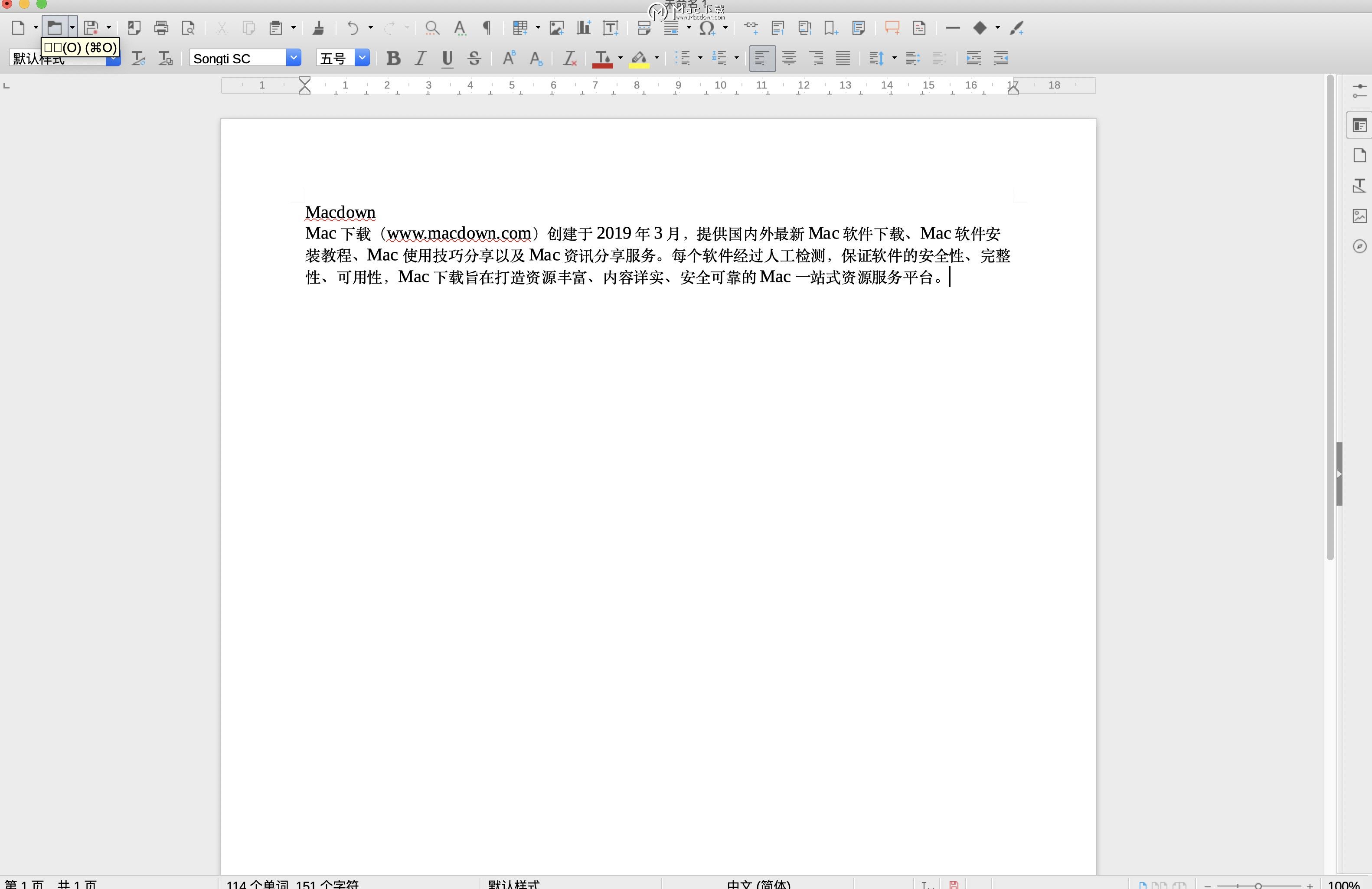Click the yellow highlighting color button
Viewport: 1372px width, 889px height.
pos(639,58)
